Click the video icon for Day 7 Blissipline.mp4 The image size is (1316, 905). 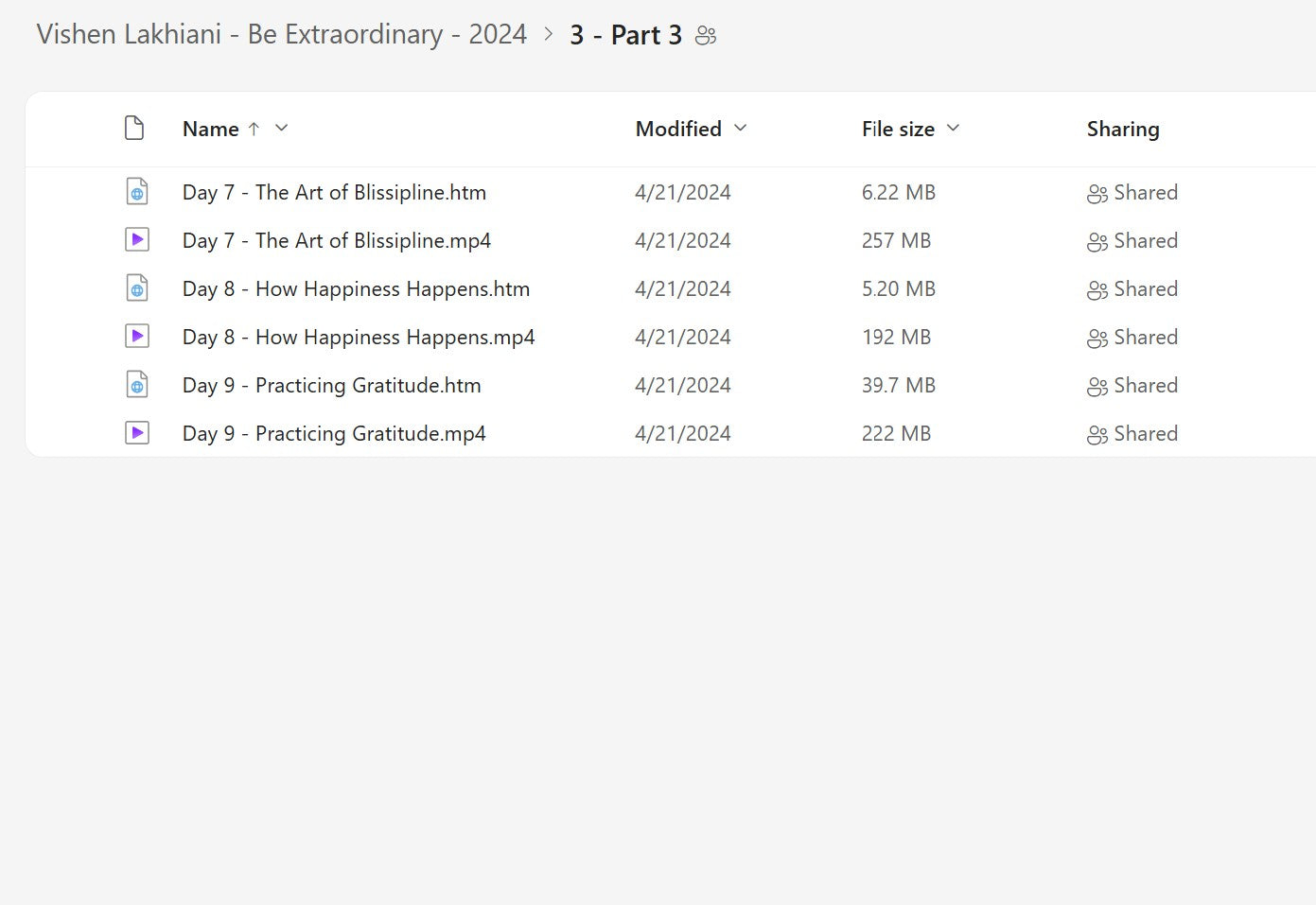tap(137, 240)
